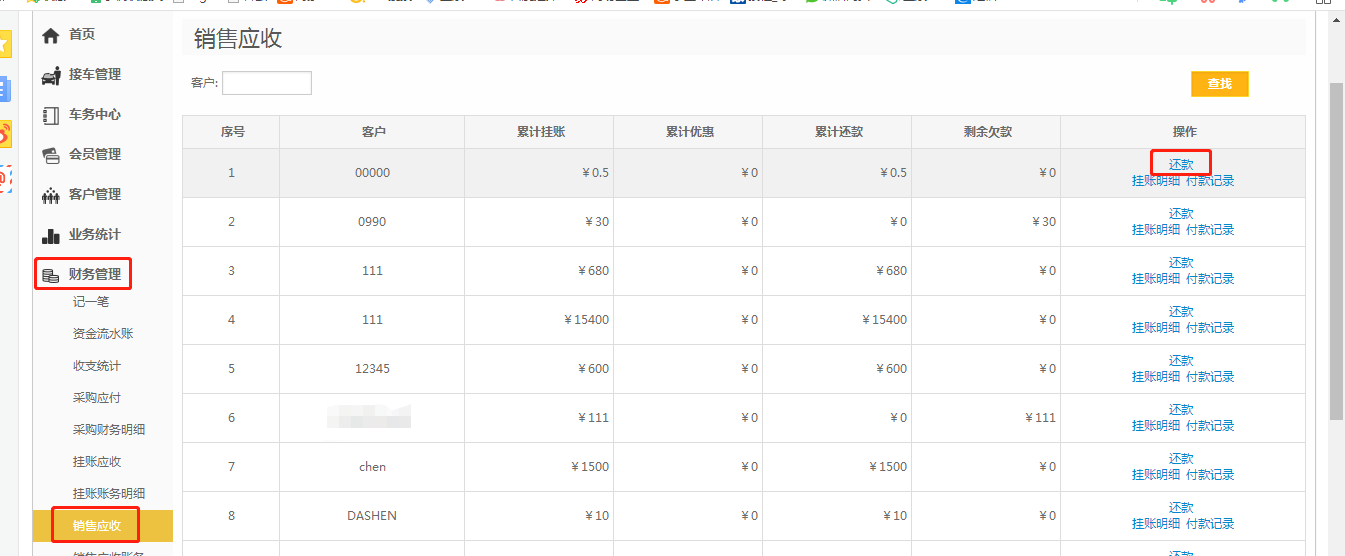The image size is (1345, 556).
Task: Open 挂账明细 for customer 0990
Action: click(1155, 230)
